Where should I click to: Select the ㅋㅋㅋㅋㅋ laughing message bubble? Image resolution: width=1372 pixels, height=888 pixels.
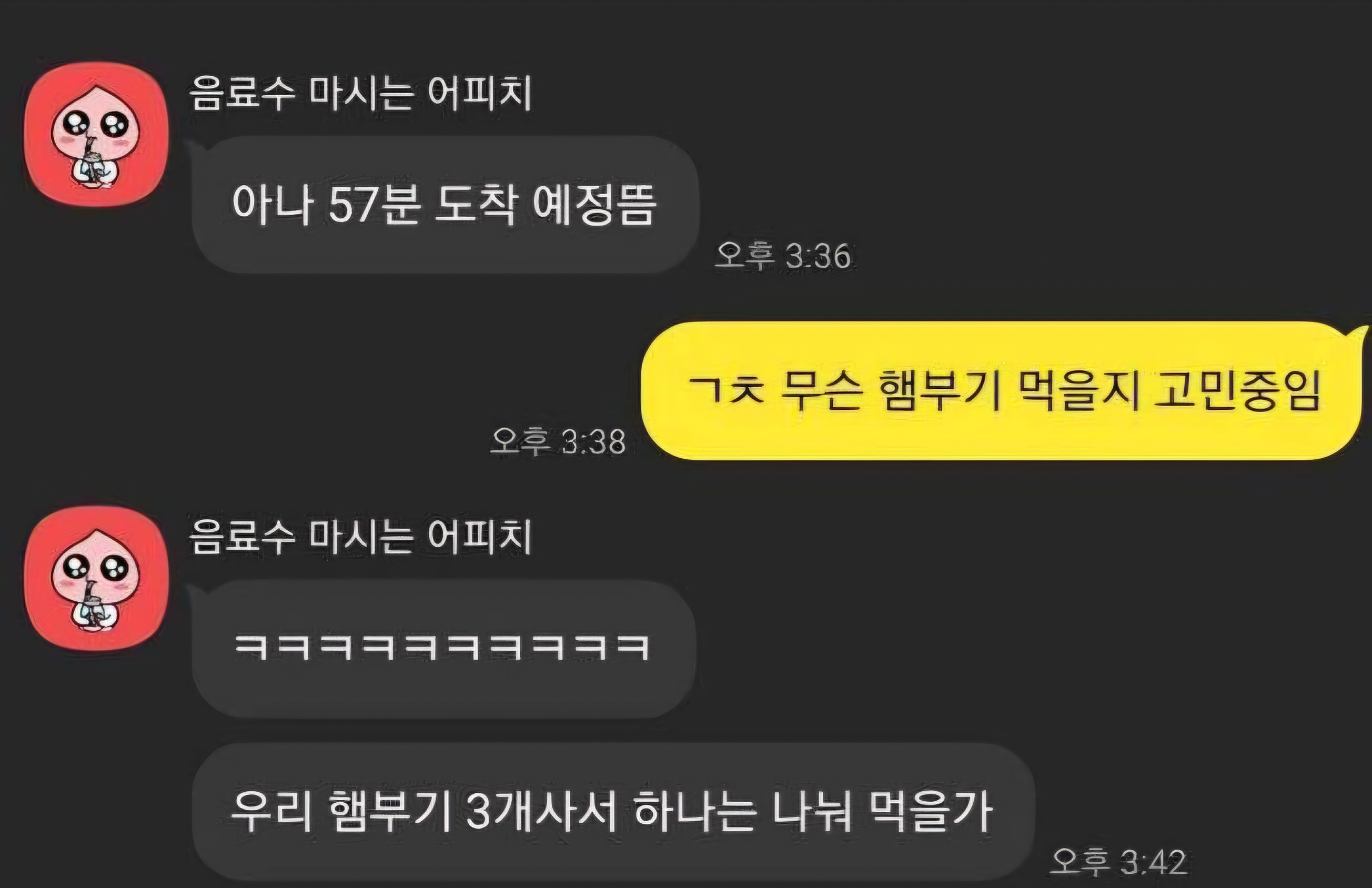[443, 648]
